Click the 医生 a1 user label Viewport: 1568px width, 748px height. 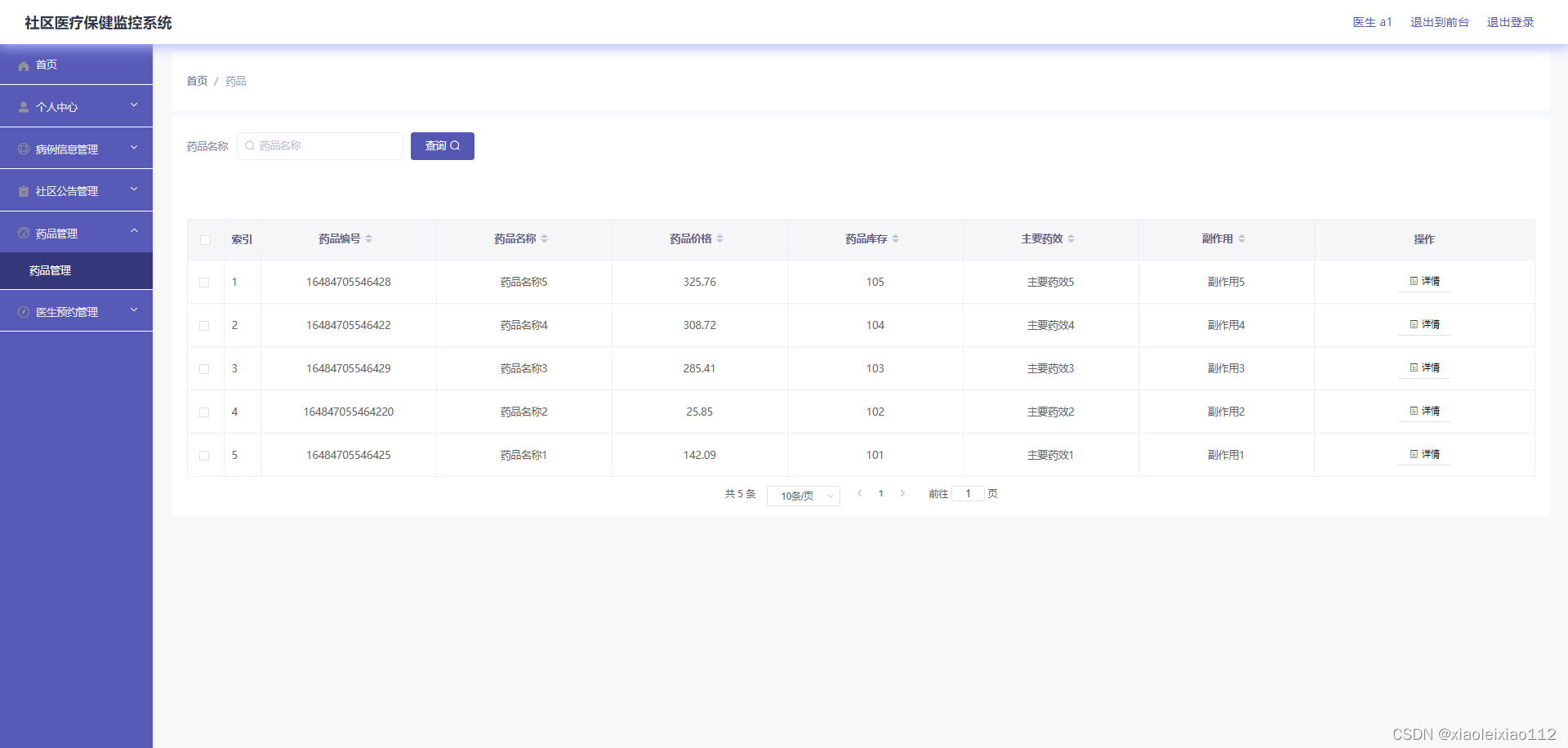(1372, 22)
